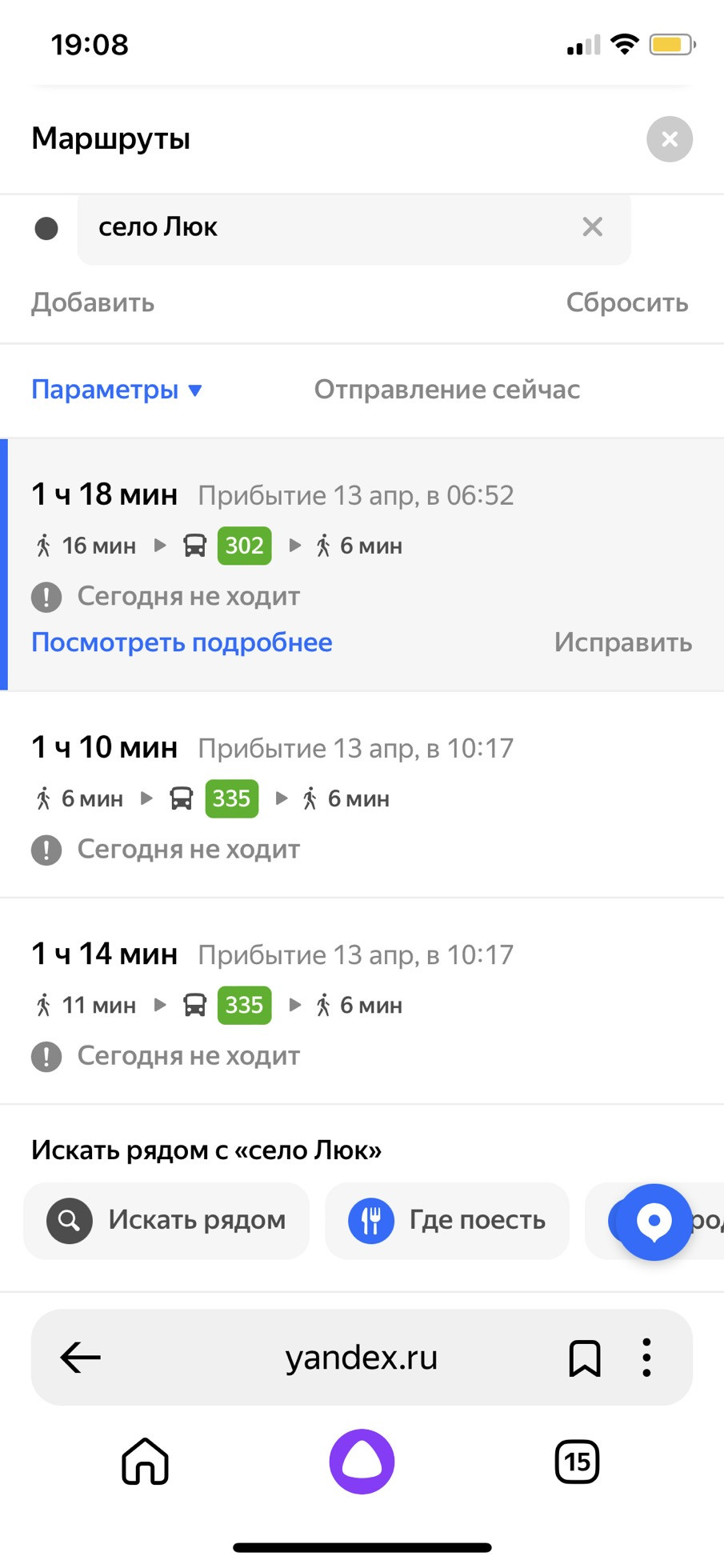Close the Маршруты panel
Screen dimensions: 724x1568
[669, 139]
